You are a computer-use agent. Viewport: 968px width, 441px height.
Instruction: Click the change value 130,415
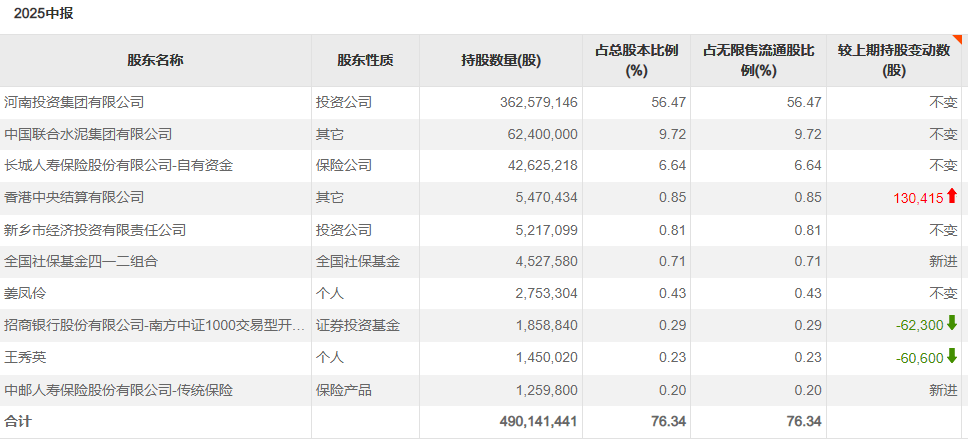point(919,198)
